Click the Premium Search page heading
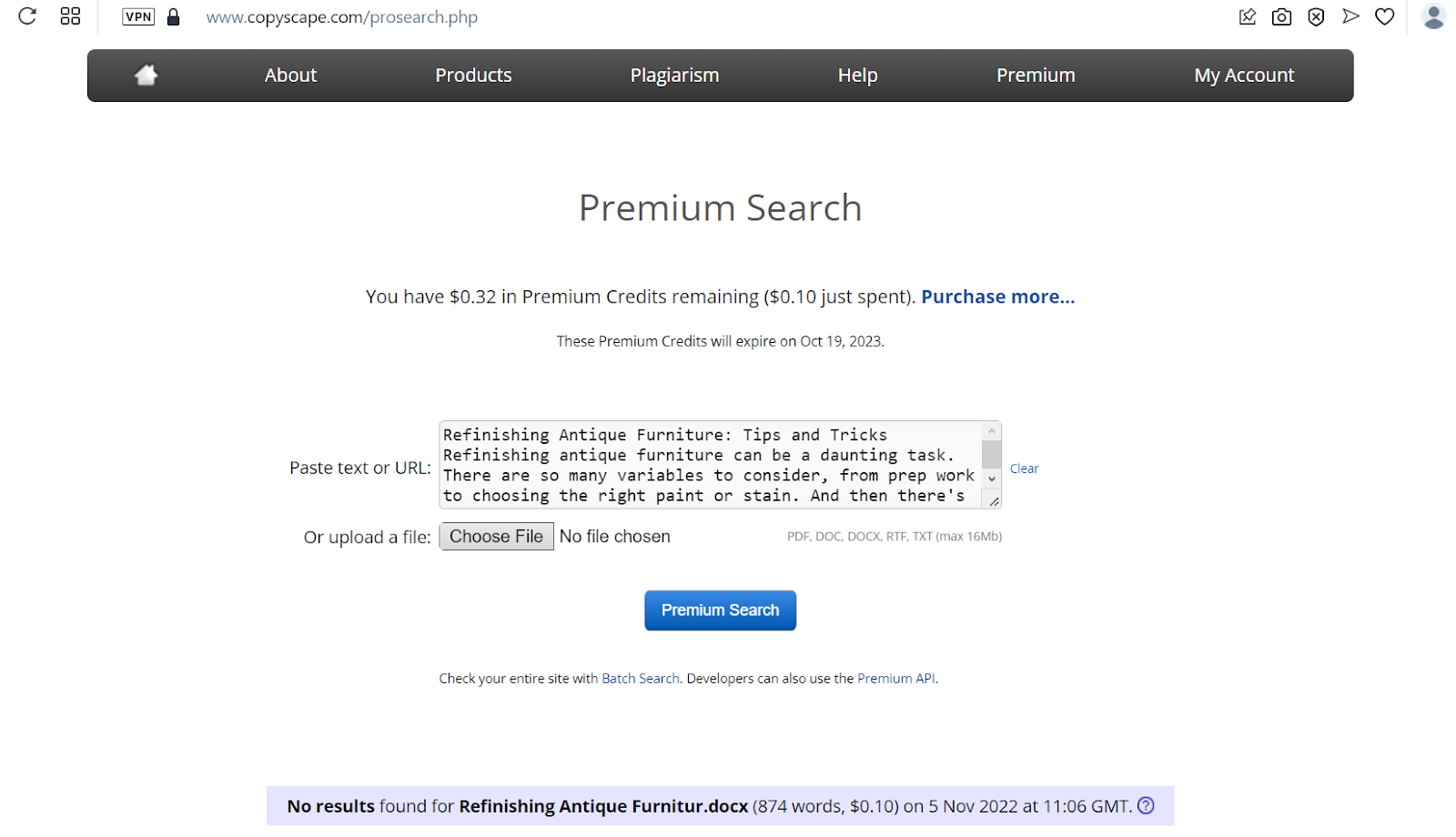 click(x=720, y=208)
